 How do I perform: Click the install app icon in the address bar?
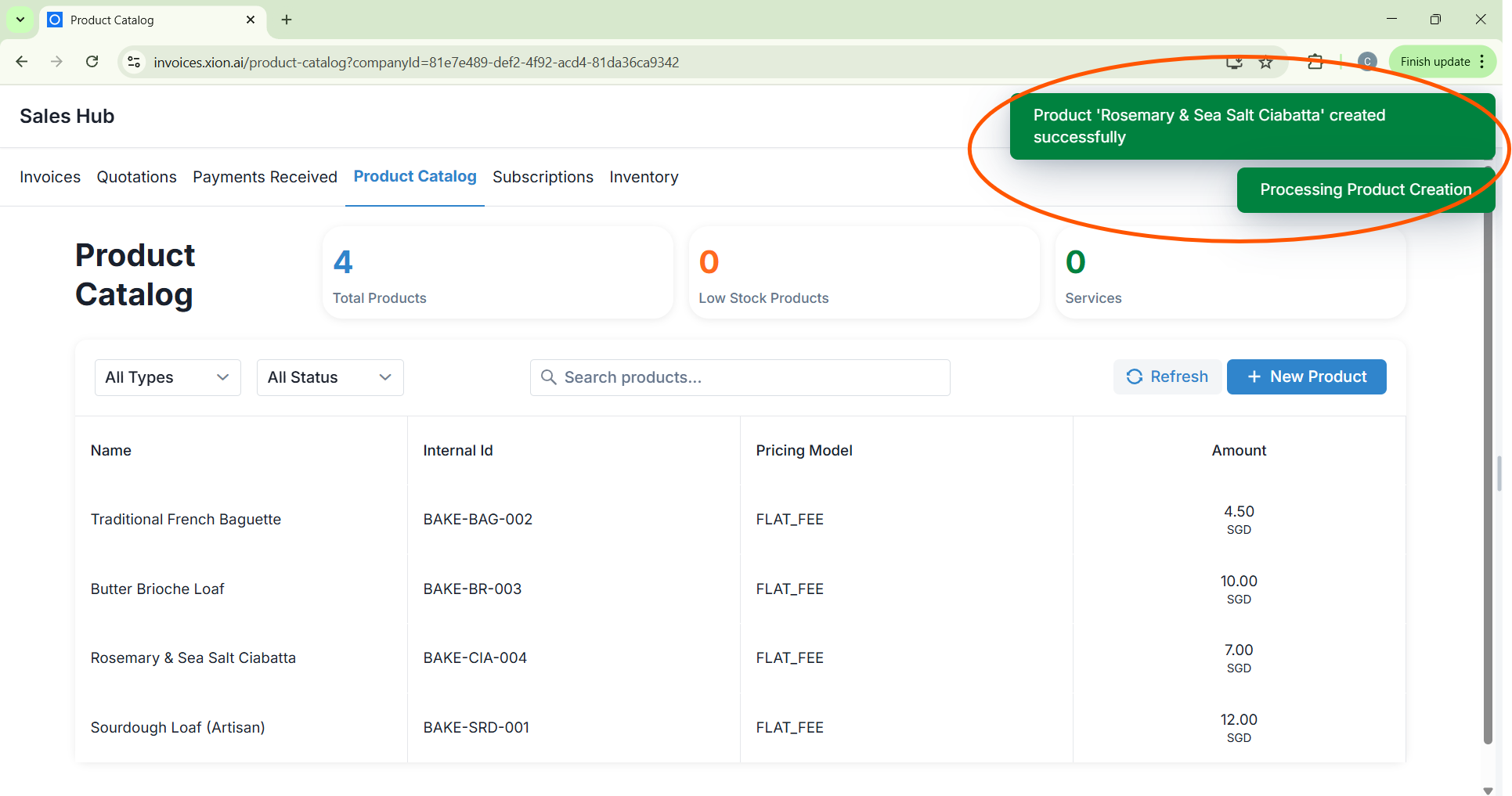pyautogui.click(x=1234, y=63)
